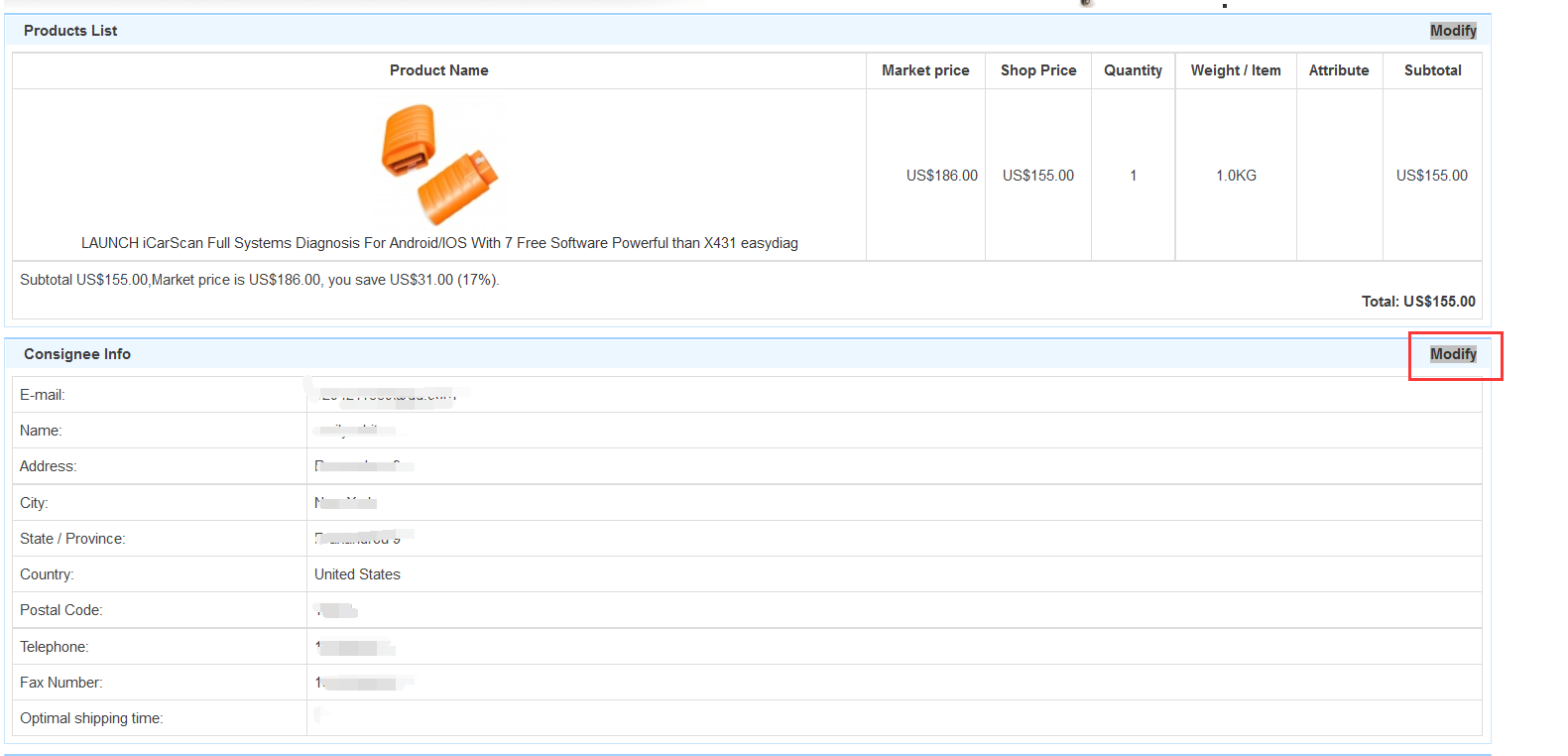
Task: Select the Weight / Item column header
Action: [x=1236, y=70]
